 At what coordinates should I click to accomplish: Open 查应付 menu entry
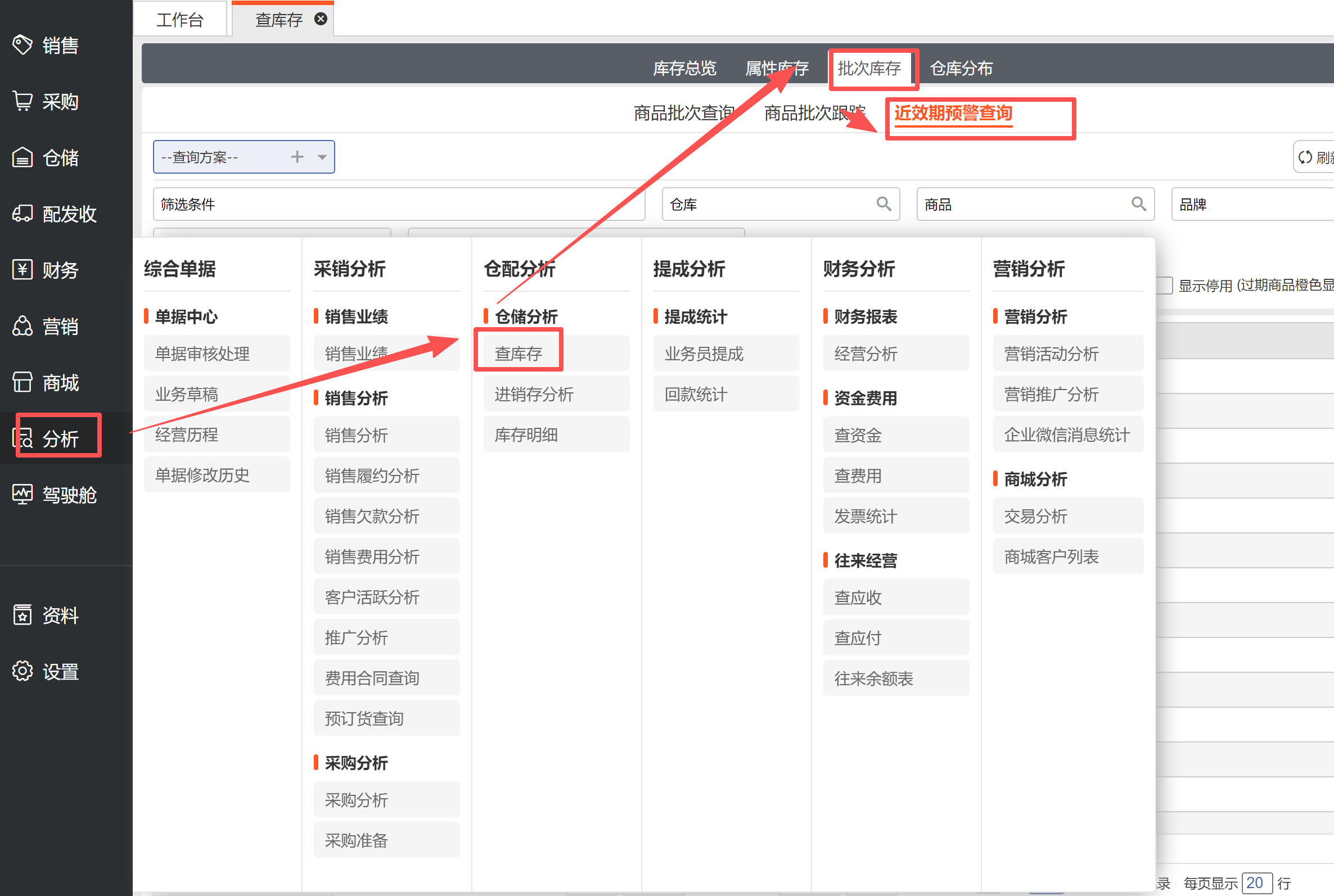click(896, 638)
